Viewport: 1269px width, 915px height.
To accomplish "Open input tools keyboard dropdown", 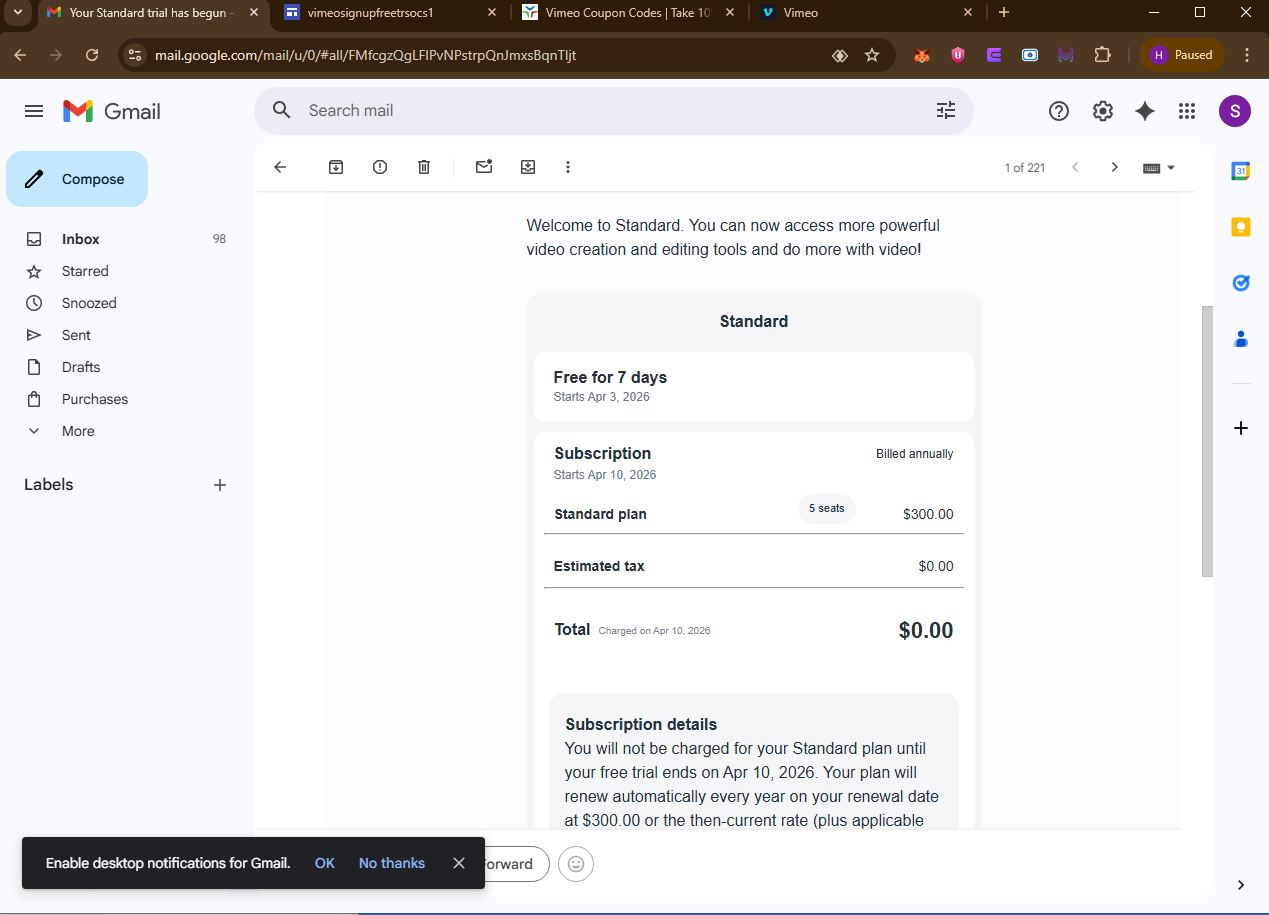I will pos(1159,168).
